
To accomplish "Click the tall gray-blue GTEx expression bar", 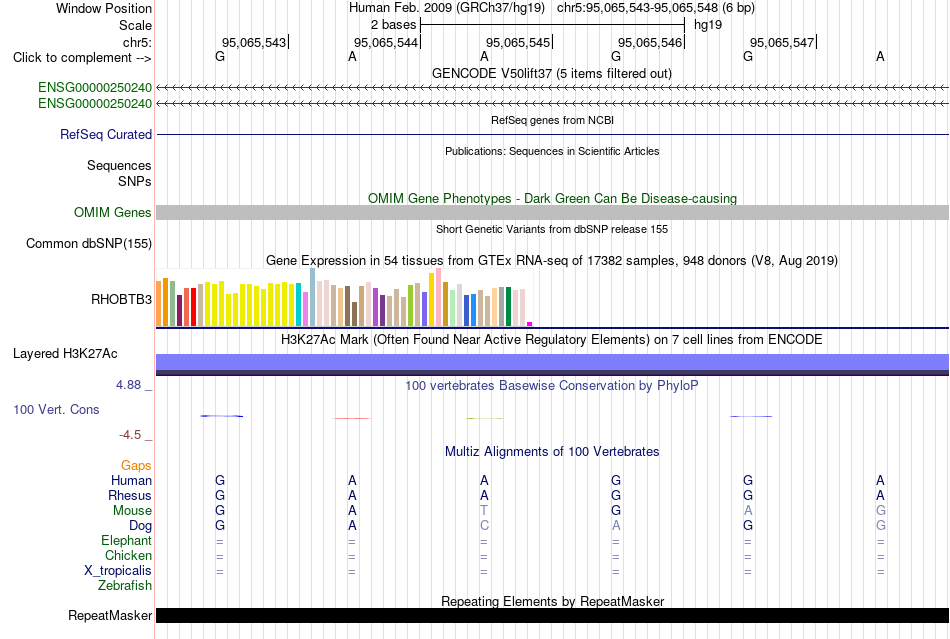I will pyautogui.click(x=313, y=297).
